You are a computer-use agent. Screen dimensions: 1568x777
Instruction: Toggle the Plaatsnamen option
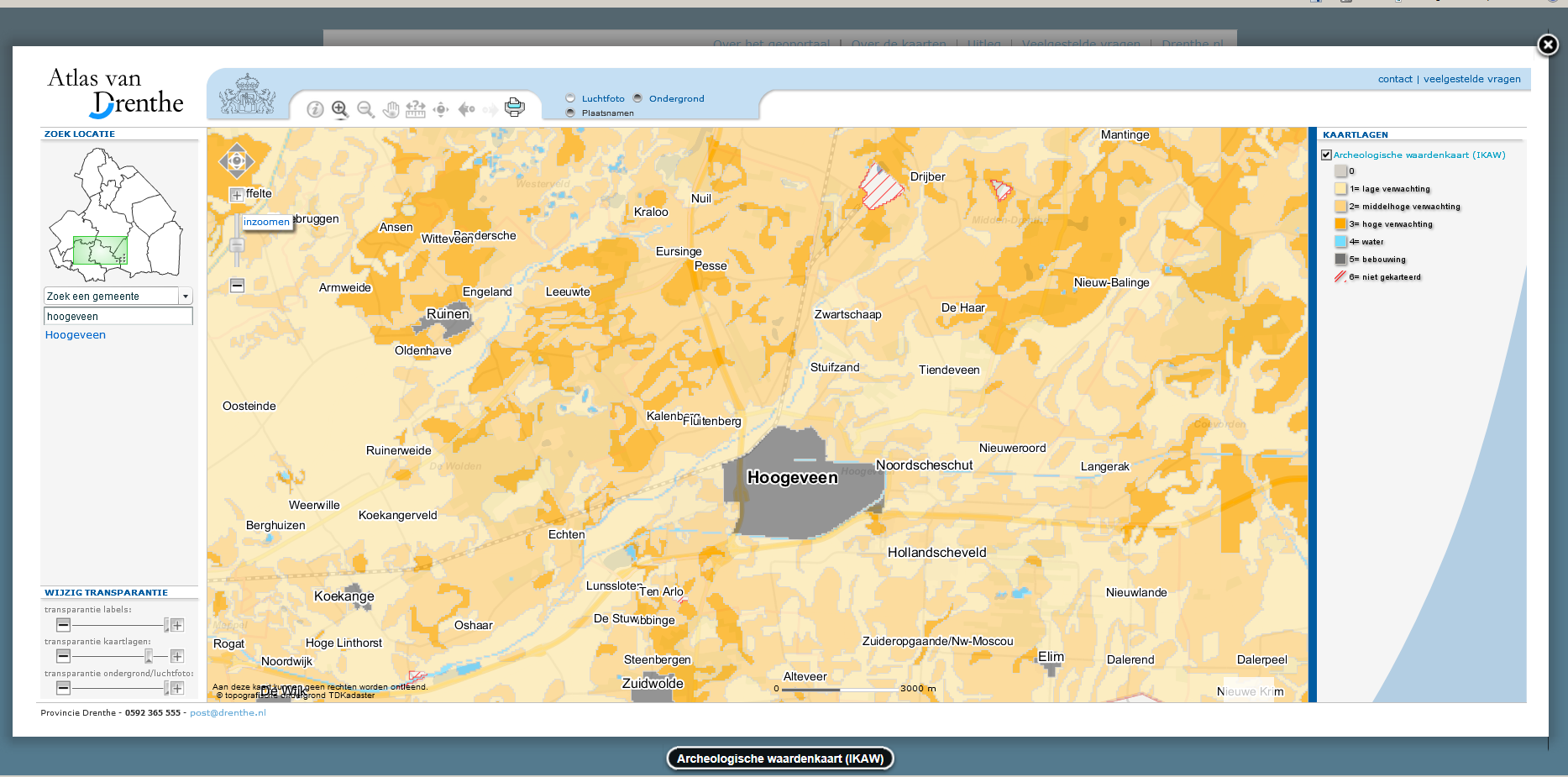tap(570, 113)
